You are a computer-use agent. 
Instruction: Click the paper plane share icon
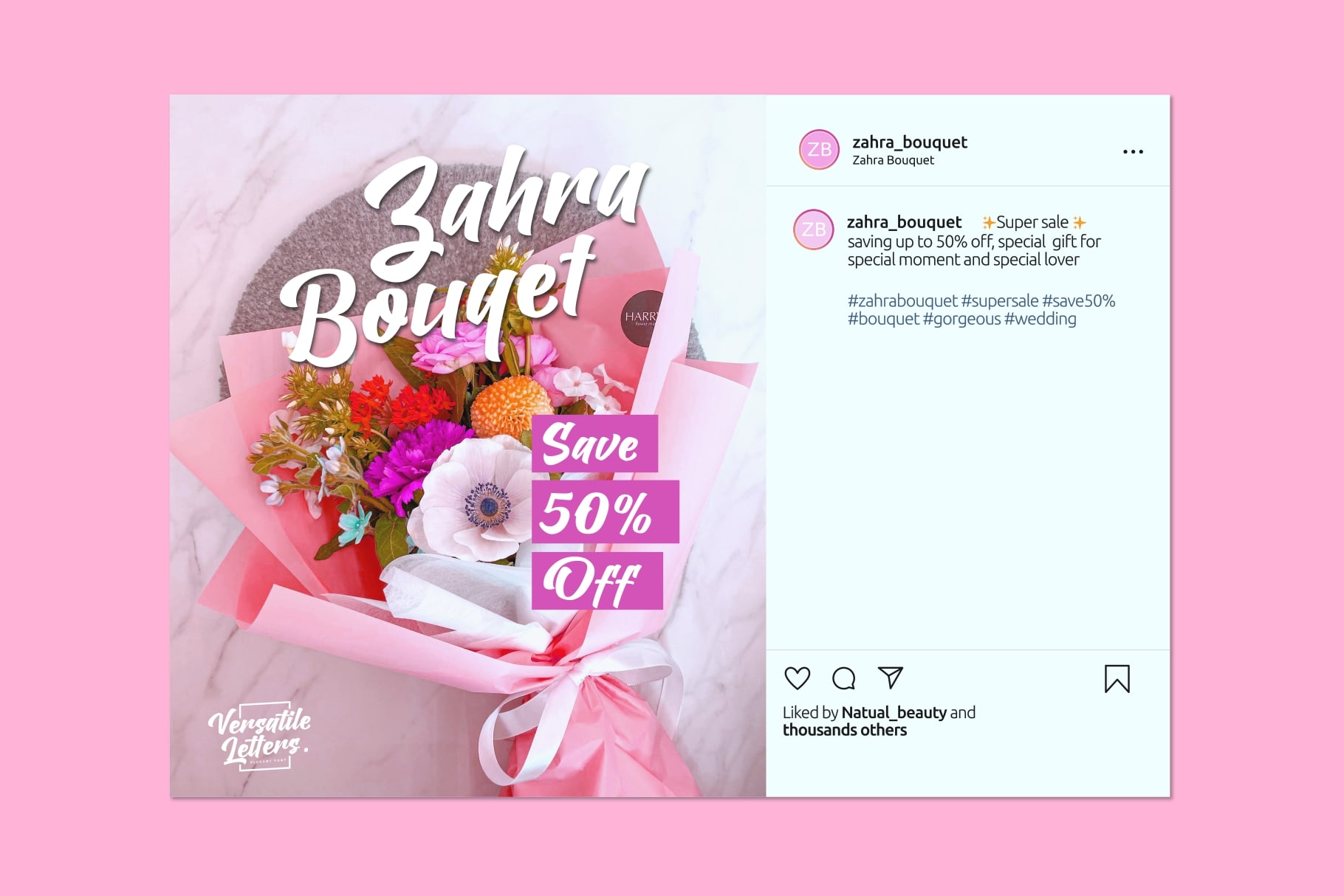coord(891,677)
